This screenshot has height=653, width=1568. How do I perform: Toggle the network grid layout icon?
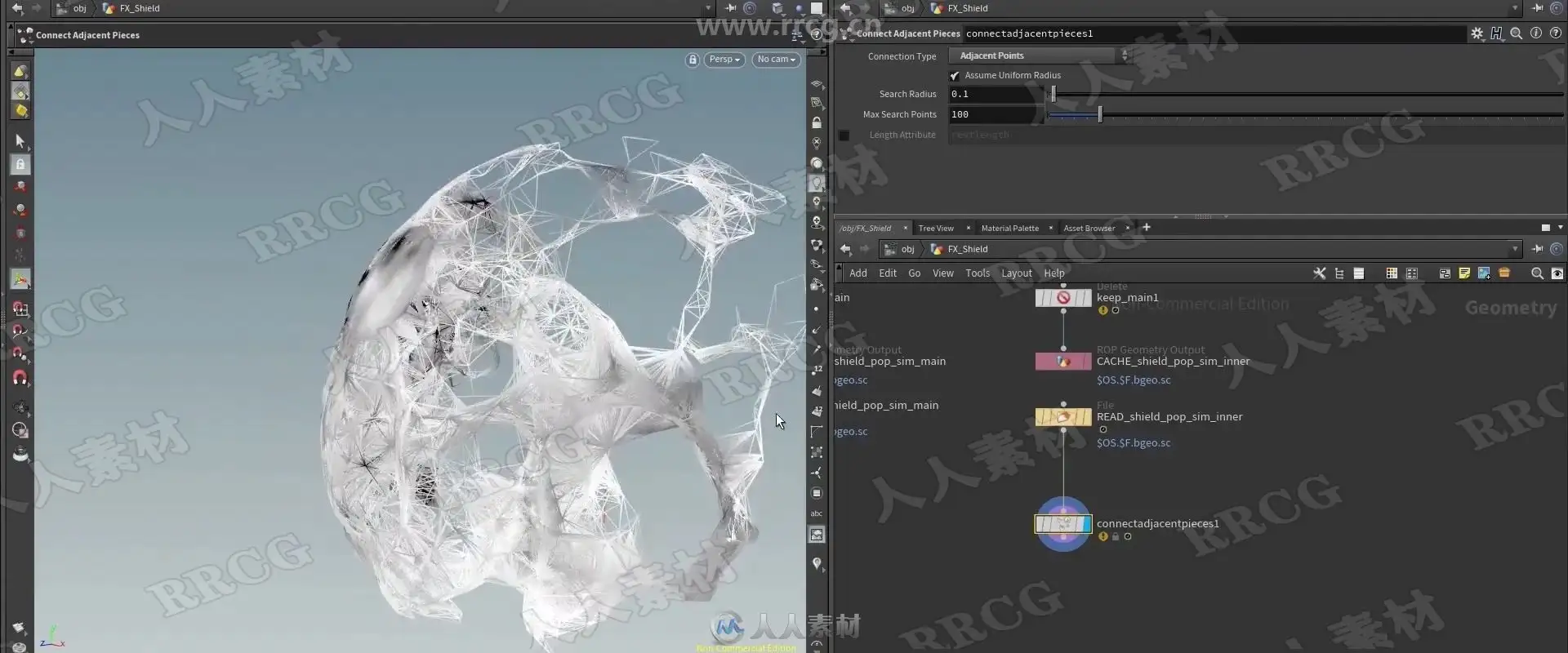coord(1392,273)
